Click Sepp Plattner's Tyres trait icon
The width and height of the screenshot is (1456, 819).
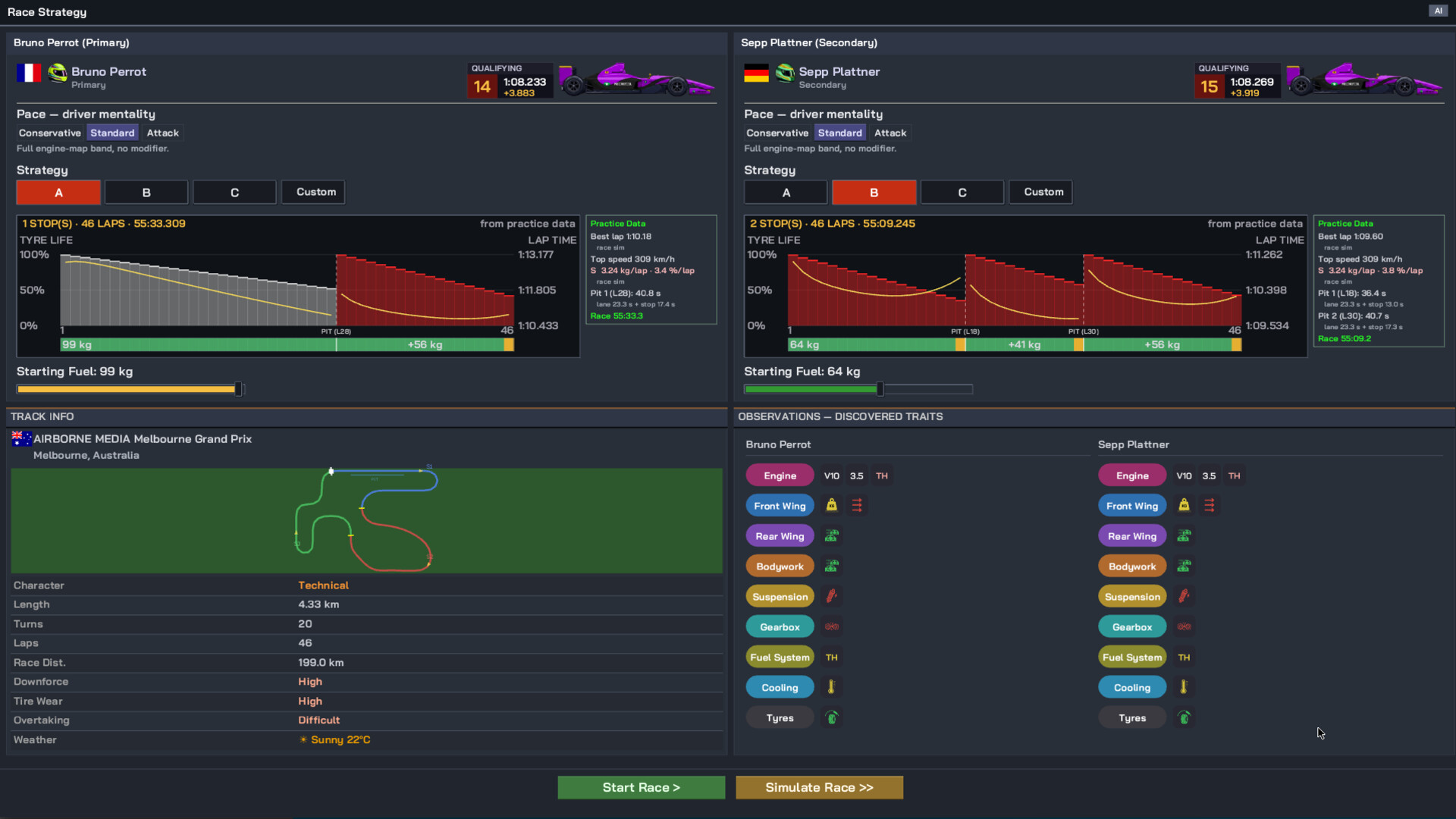click(x=1184, y=717)
